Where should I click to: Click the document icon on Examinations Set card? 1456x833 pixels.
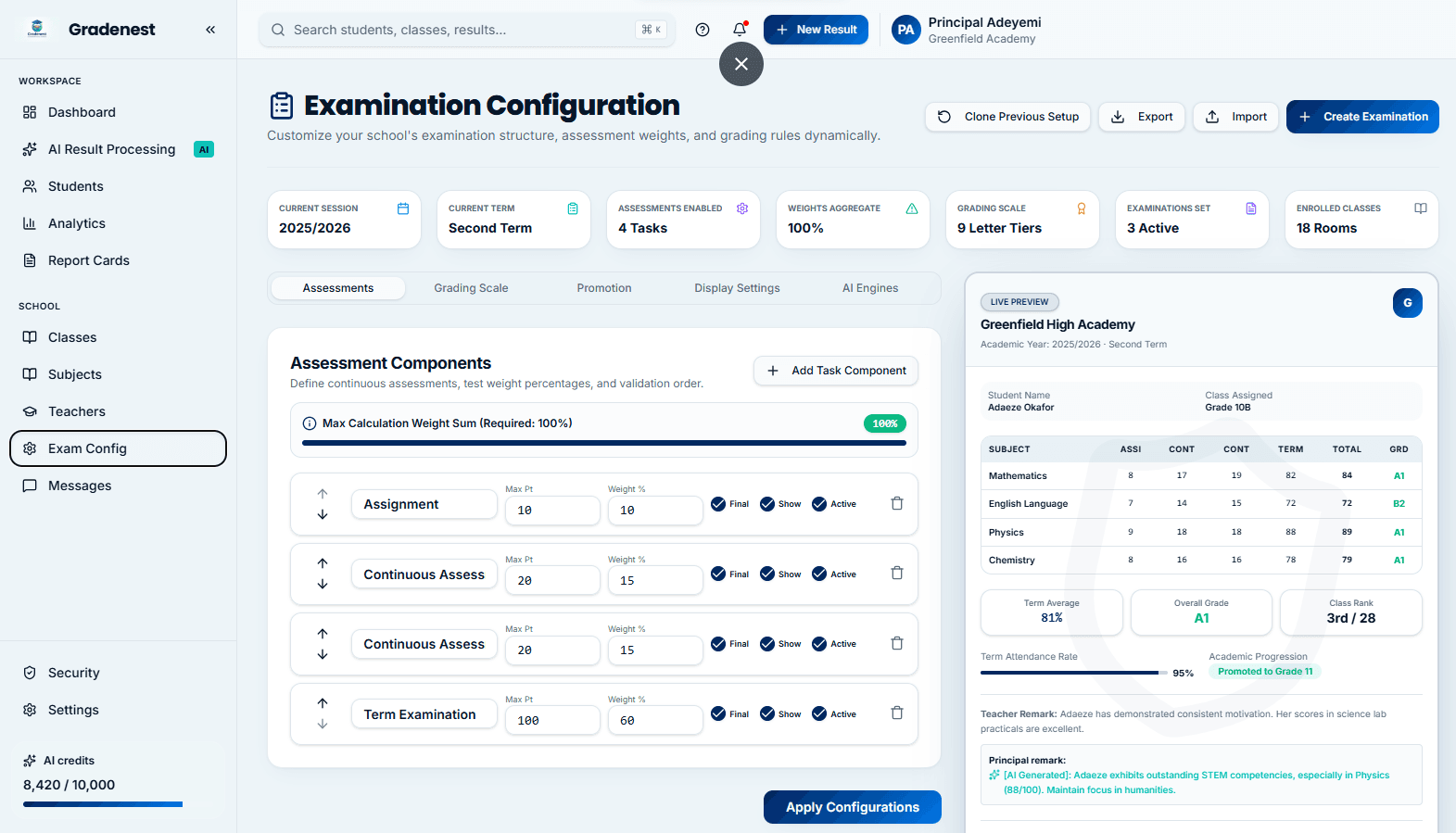[1251, 208]
